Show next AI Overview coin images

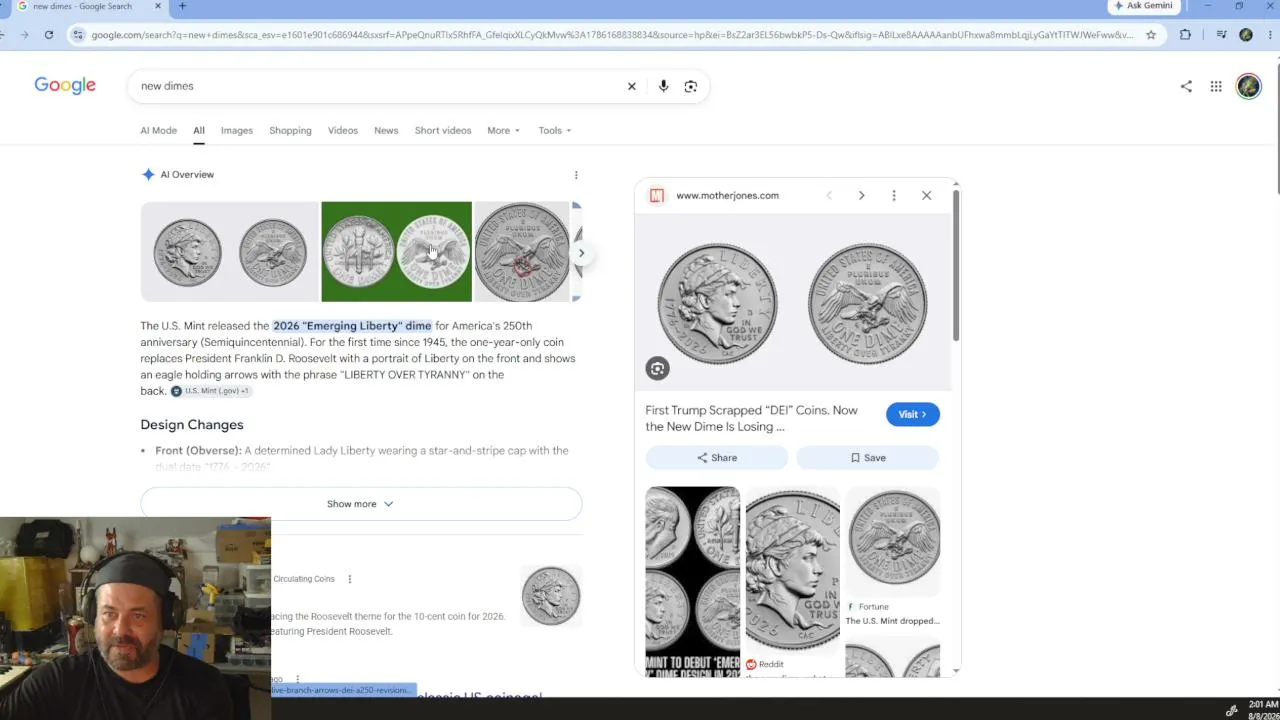click(x=580, y=252)
